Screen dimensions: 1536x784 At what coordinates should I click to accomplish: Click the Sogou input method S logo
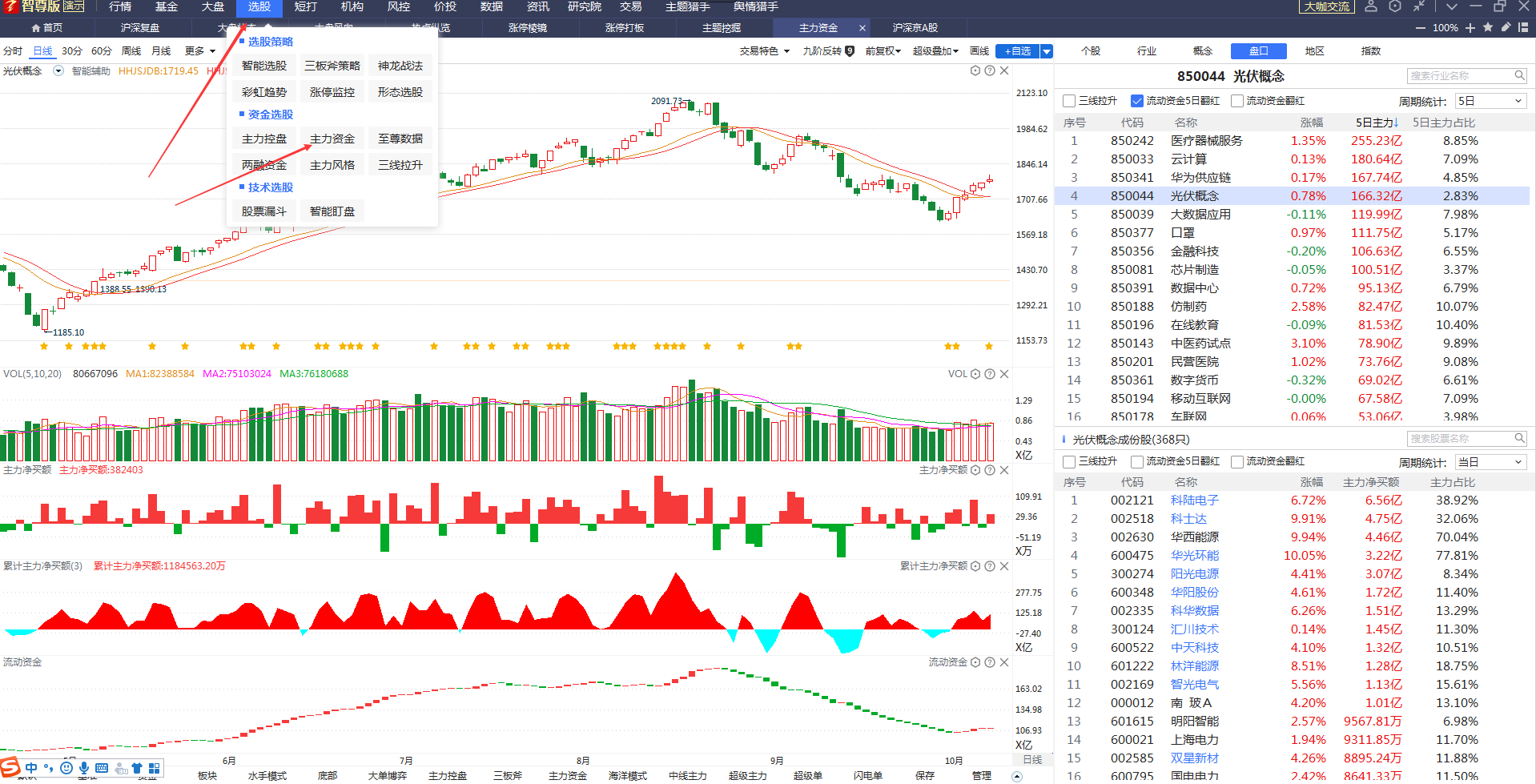tap(10, 768)
